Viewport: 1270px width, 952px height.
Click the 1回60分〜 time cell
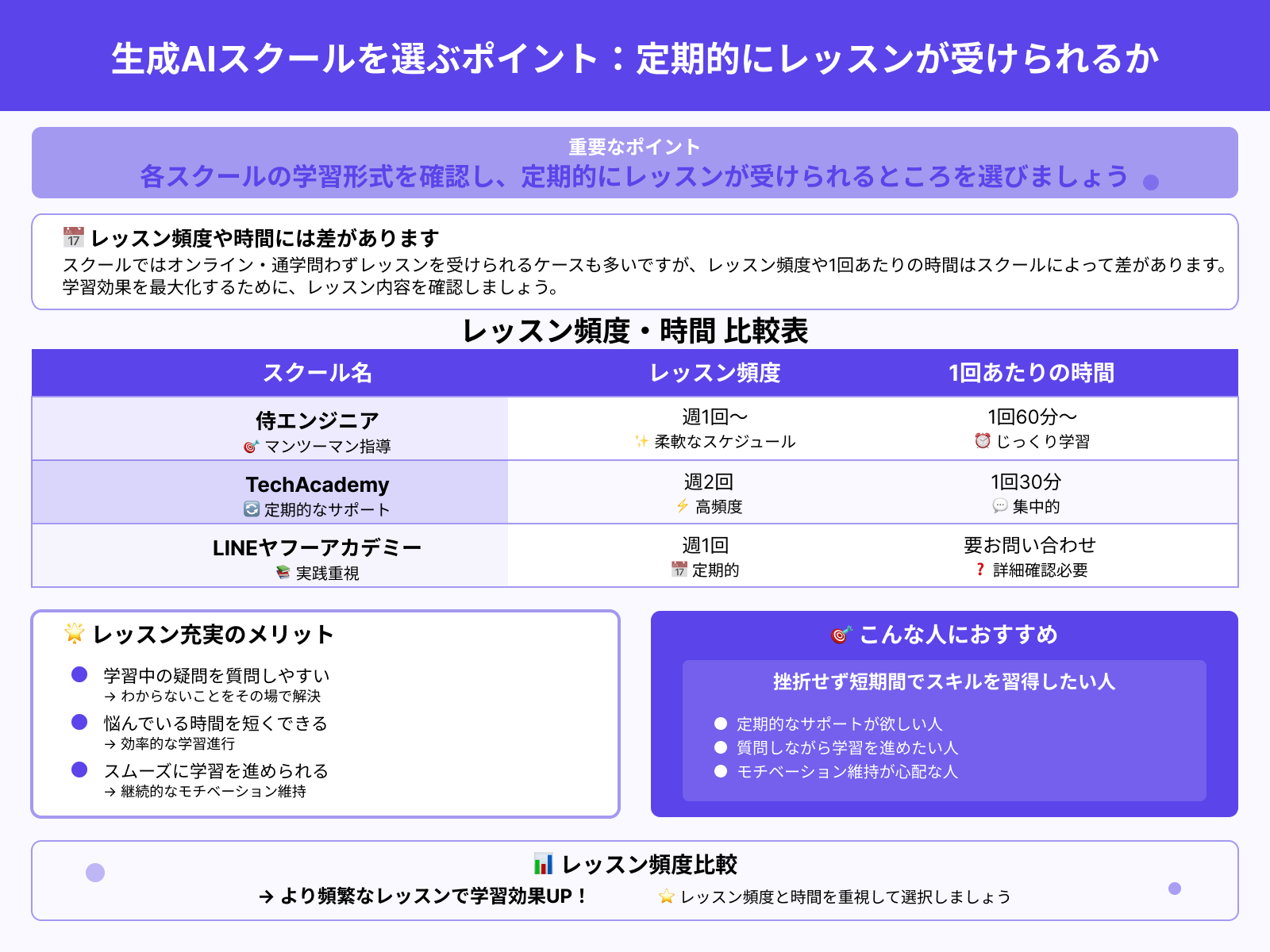[x=1032, y=416]
